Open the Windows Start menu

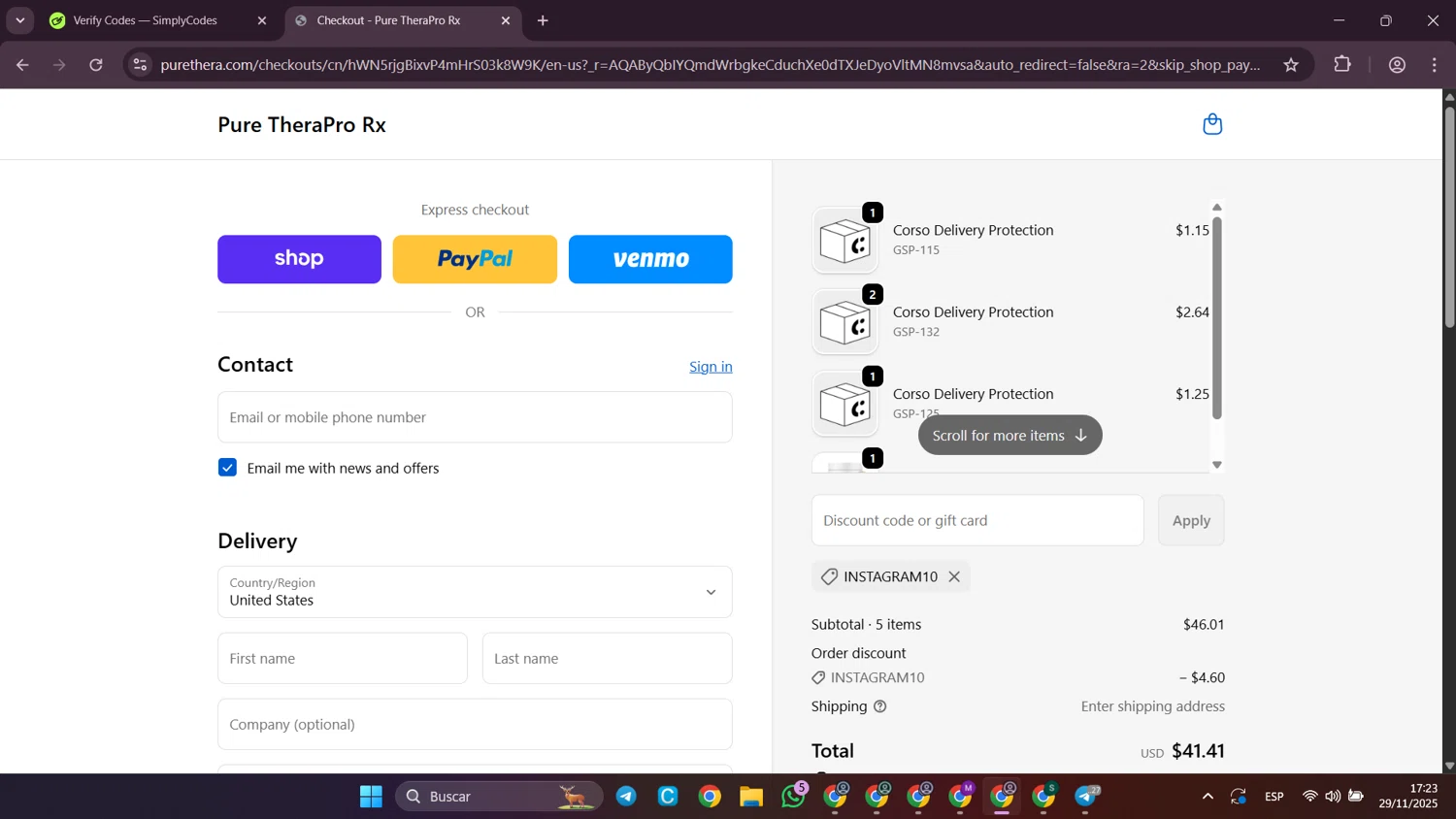371,797
